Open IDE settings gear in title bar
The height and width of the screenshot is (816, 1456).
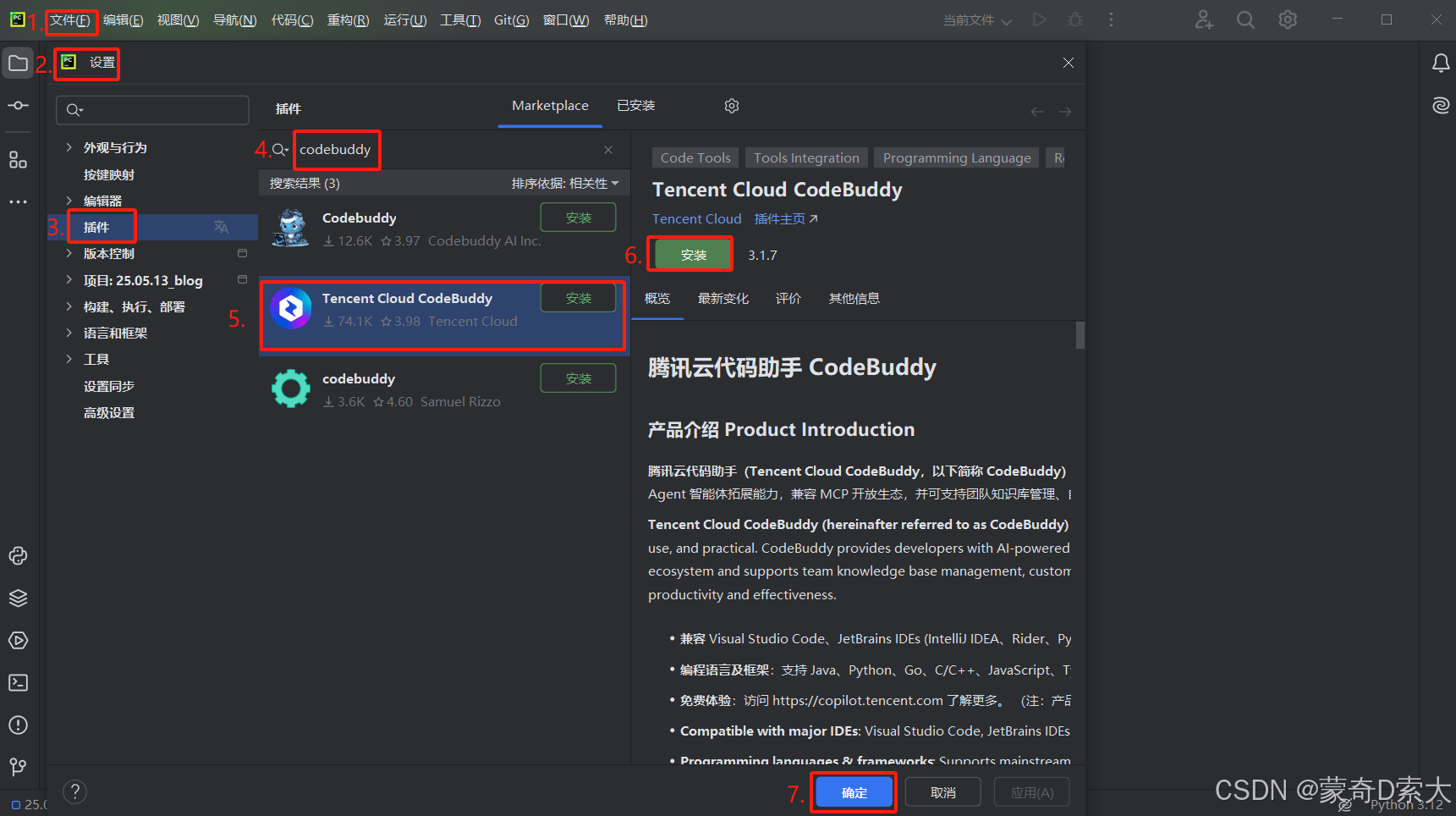[1288, 19]
